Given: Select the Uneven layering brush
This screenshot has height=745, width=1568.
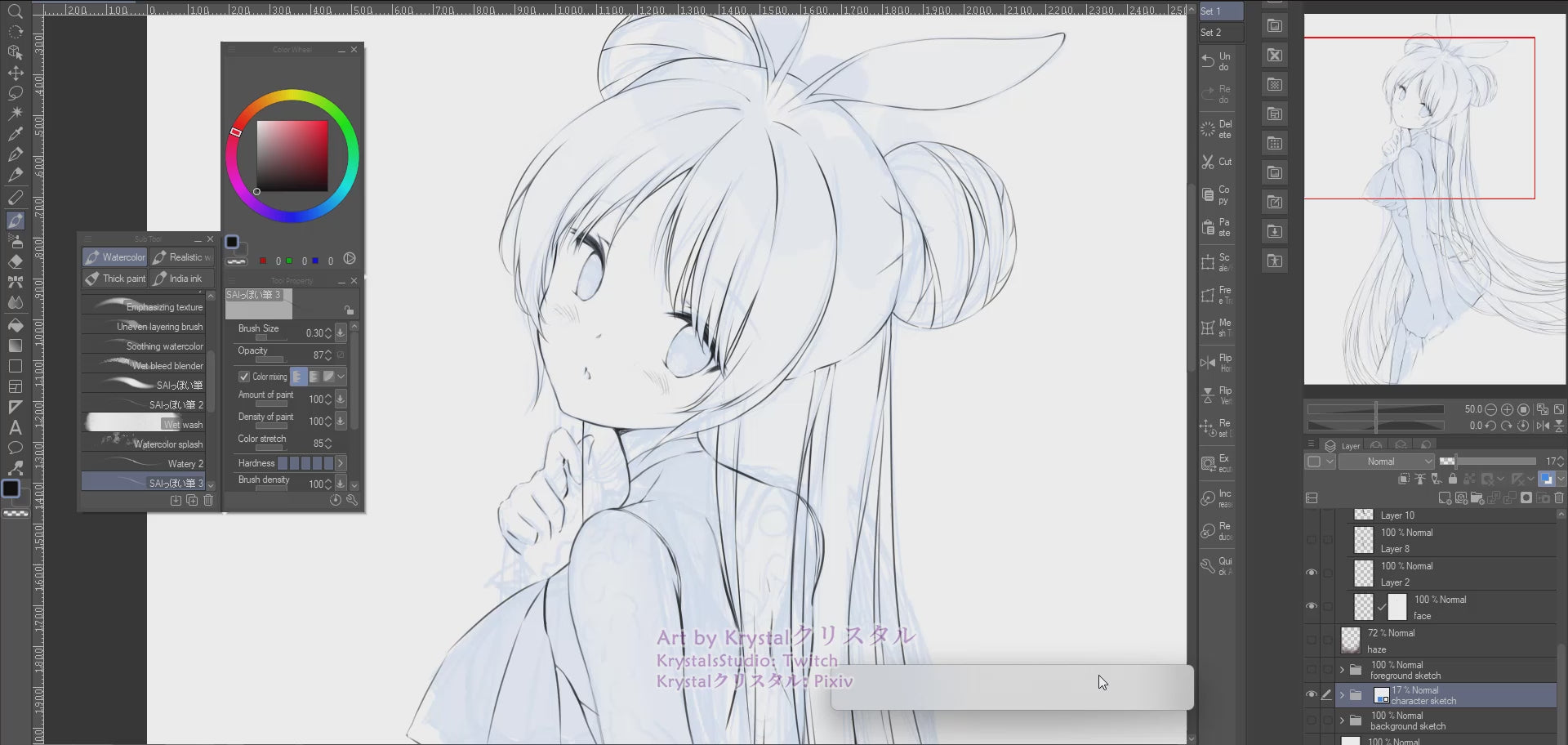Looking at the screenshot, I should tap(143, 326).
